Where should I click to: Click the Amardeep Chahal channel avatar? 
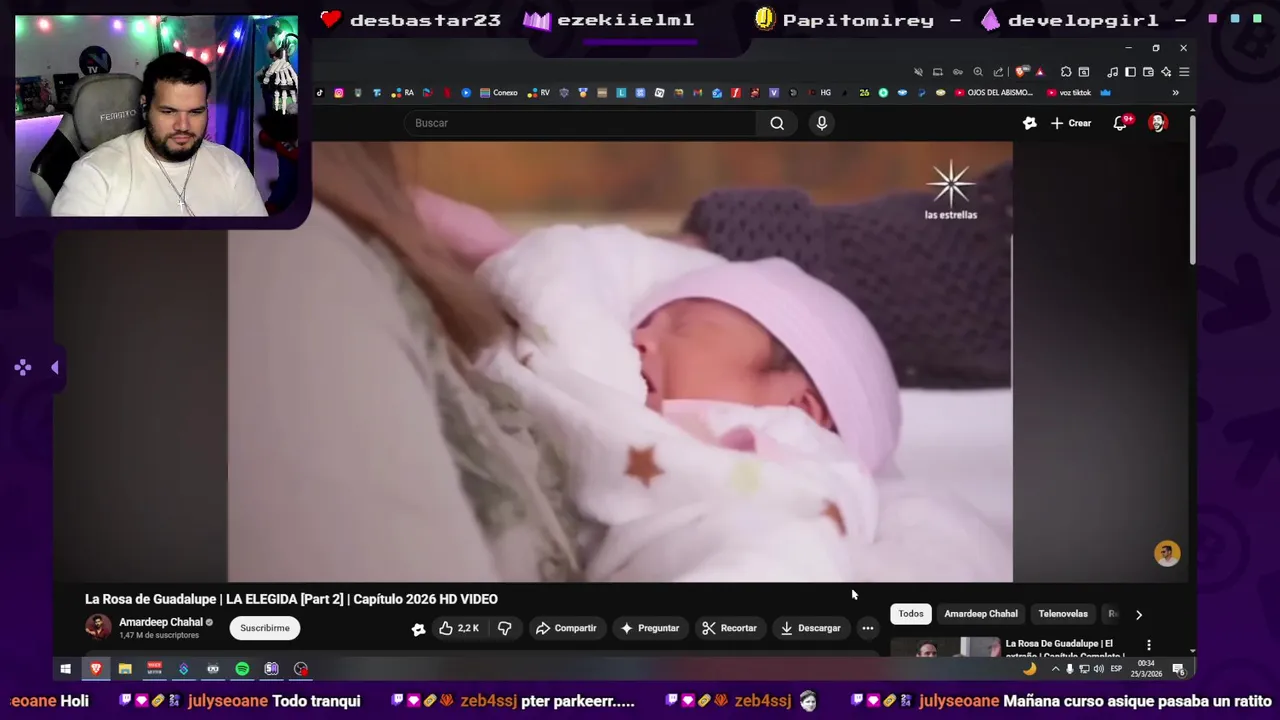point(98,627)
